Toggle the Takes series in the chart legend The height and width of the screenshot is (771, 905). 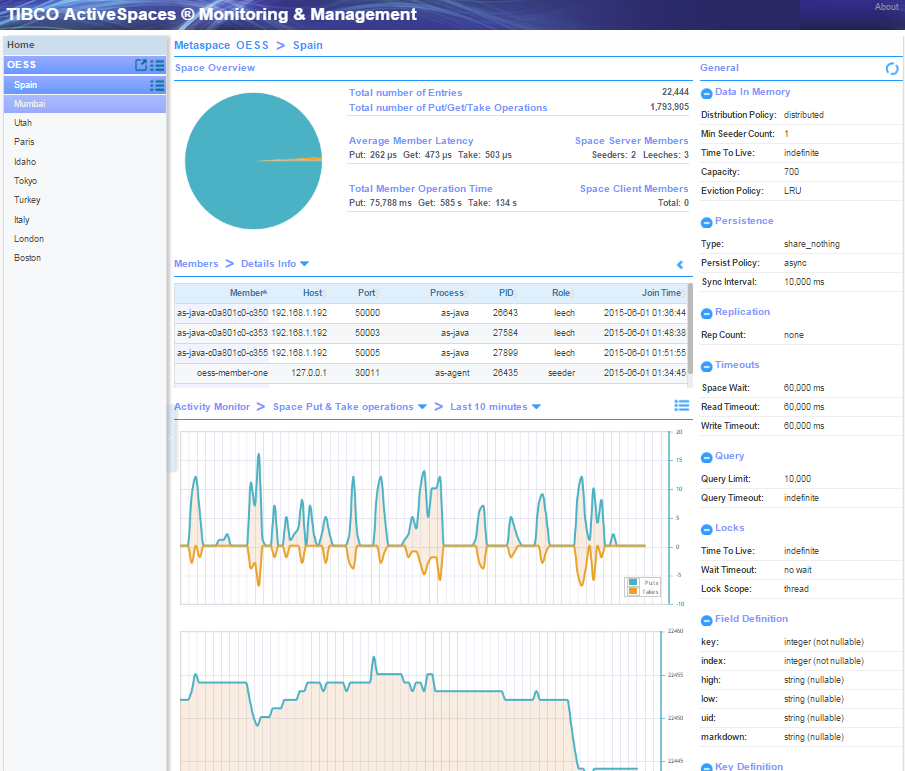pyautogui.click(x=652, y=591)
